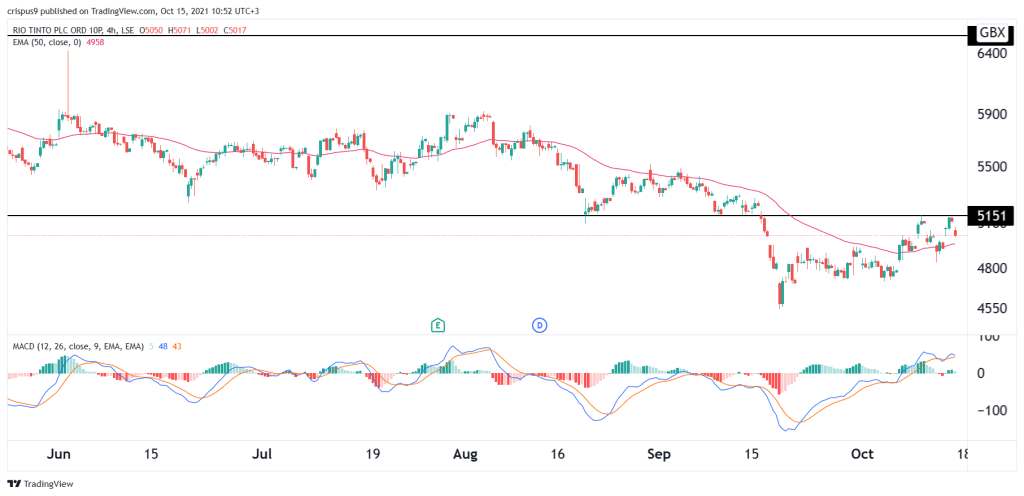Select the MACD (12, 26, close, 9) legend
Viewport: 1024px width, 496px height.
75,347
